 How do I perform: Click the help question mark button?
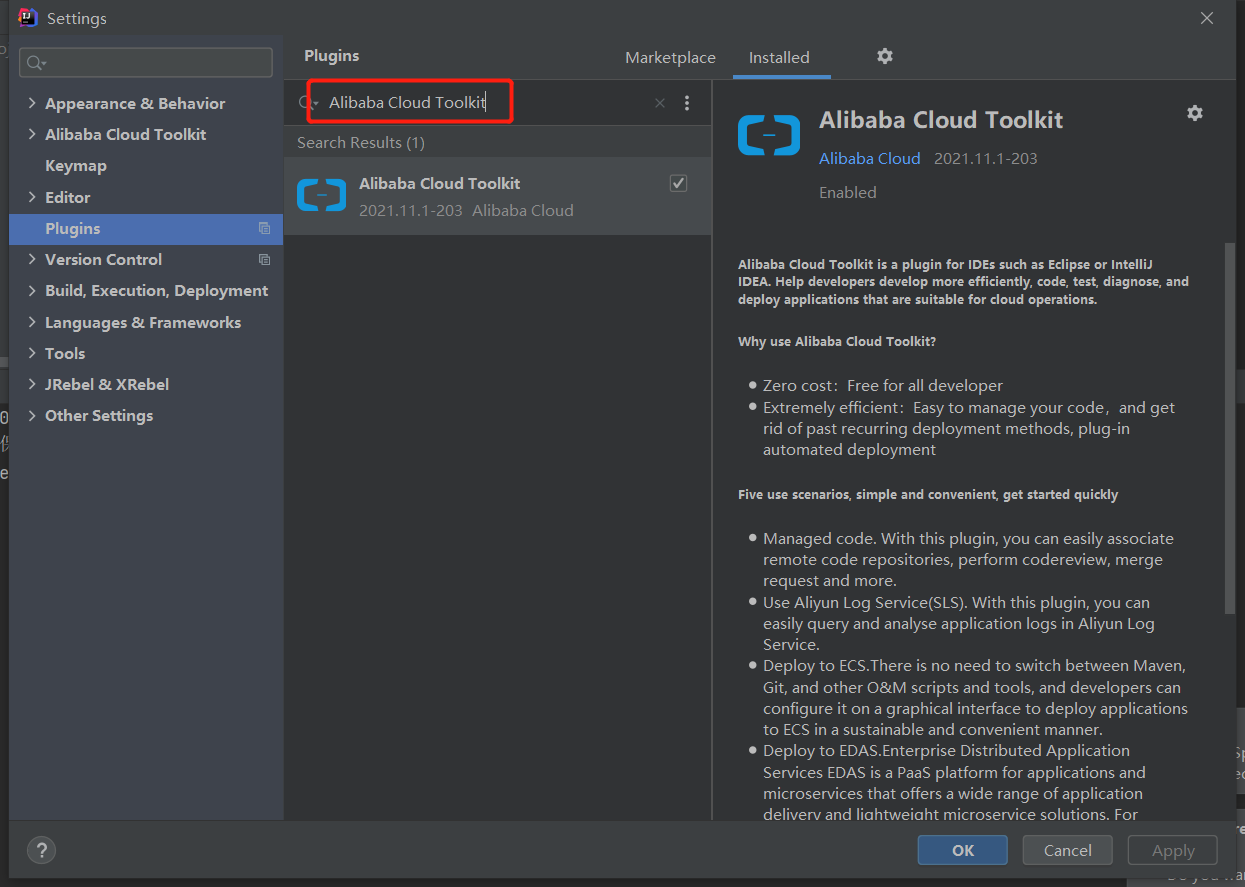point(41,850)
